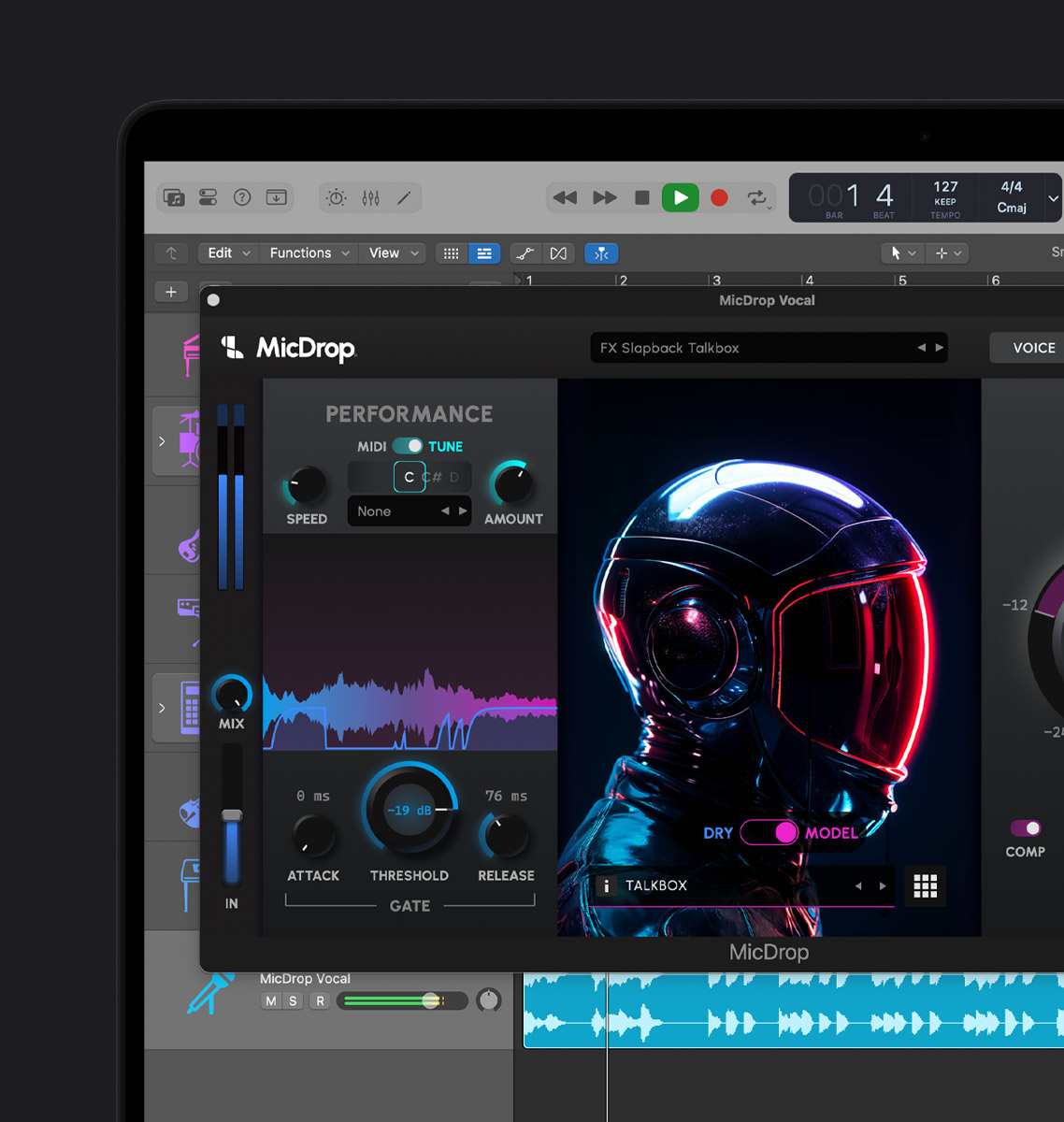Click the Library icon in toolbar
The width and height of the screenshot is (1064, 1122).
(x=174, y=197)
